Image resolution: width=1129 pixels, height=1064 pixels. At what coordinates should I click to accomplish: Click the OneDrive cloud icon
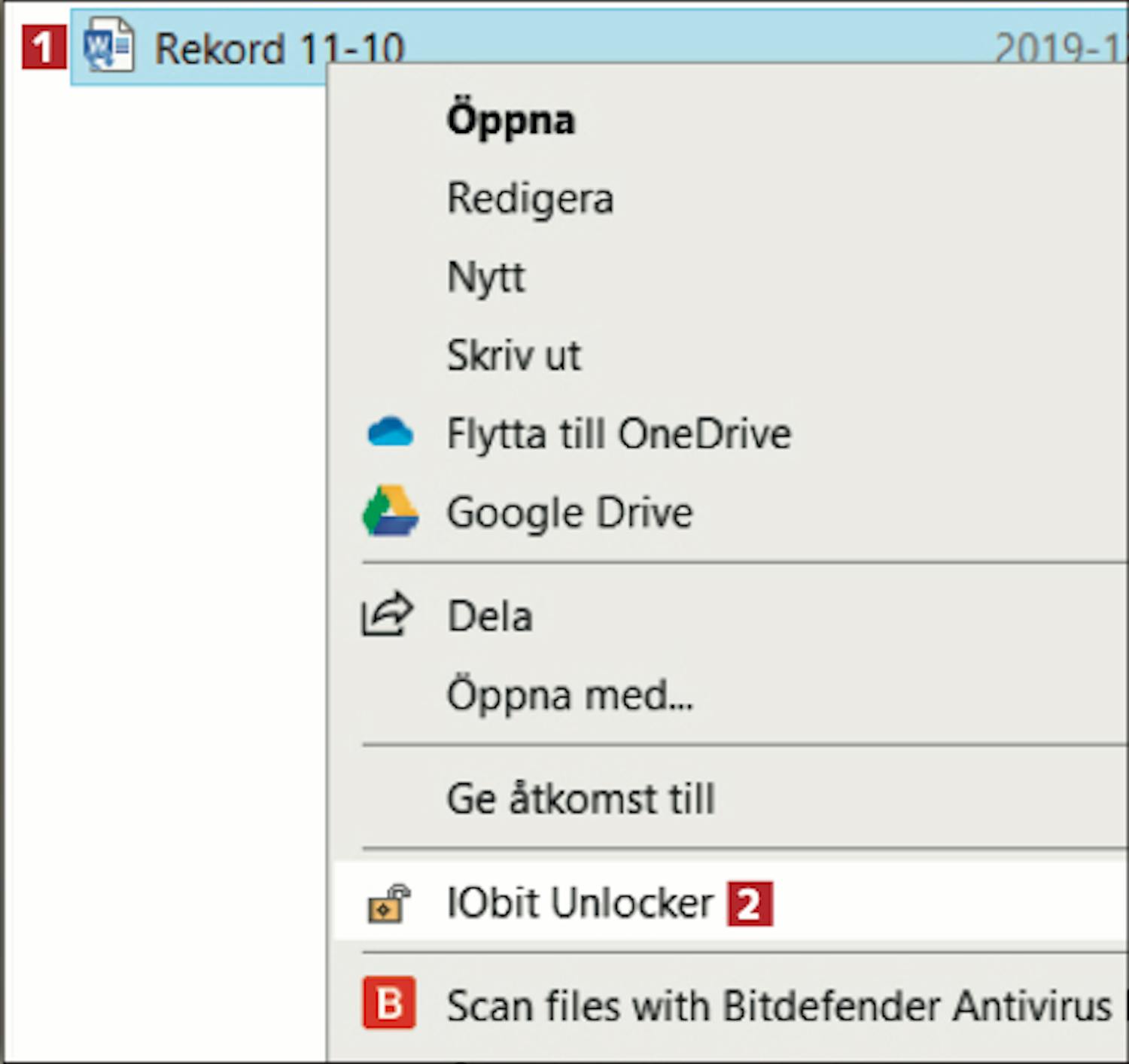(390, 433)
